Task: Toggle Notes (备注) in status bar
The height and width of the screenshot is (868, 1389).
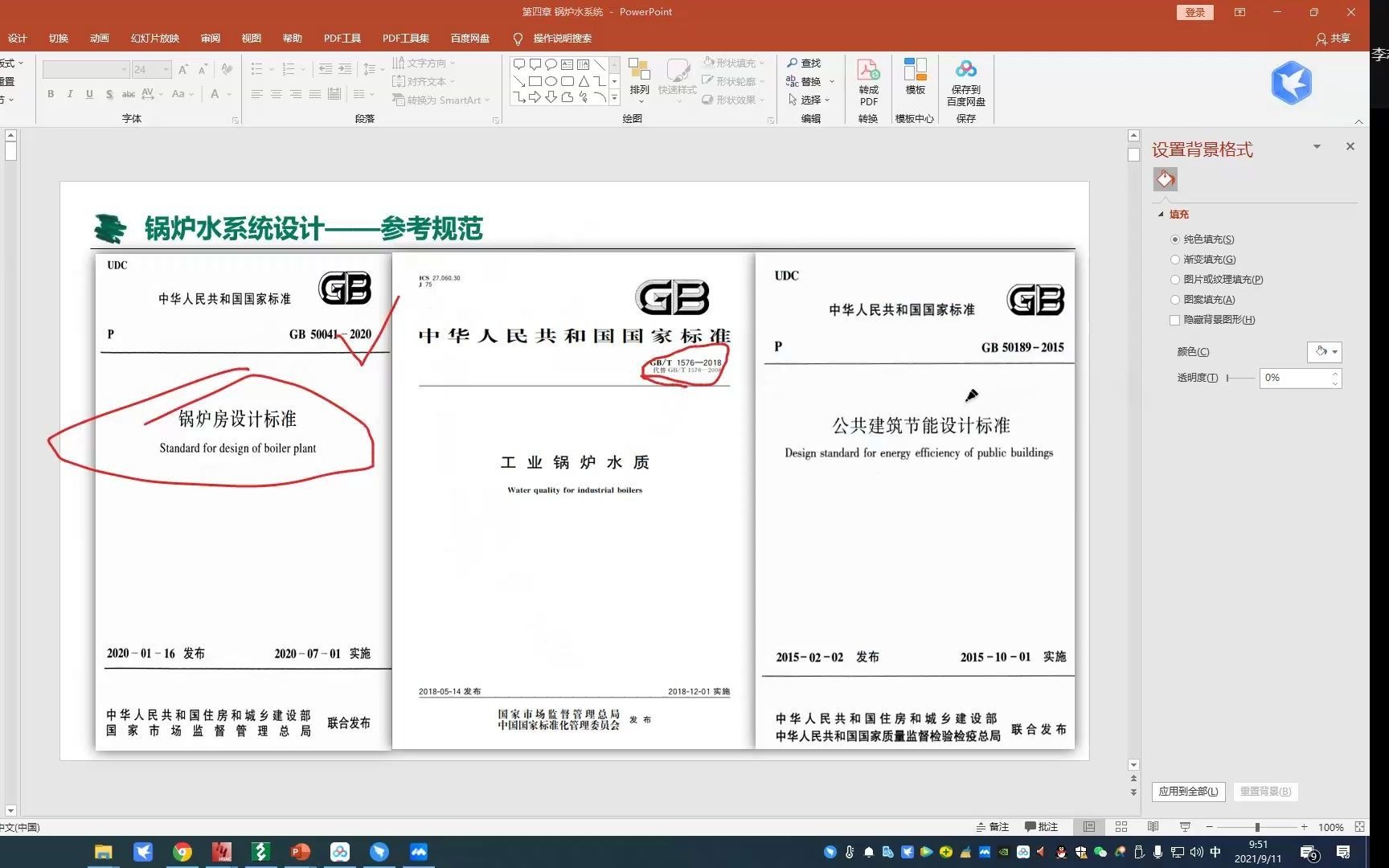Action: click(992, 826)
